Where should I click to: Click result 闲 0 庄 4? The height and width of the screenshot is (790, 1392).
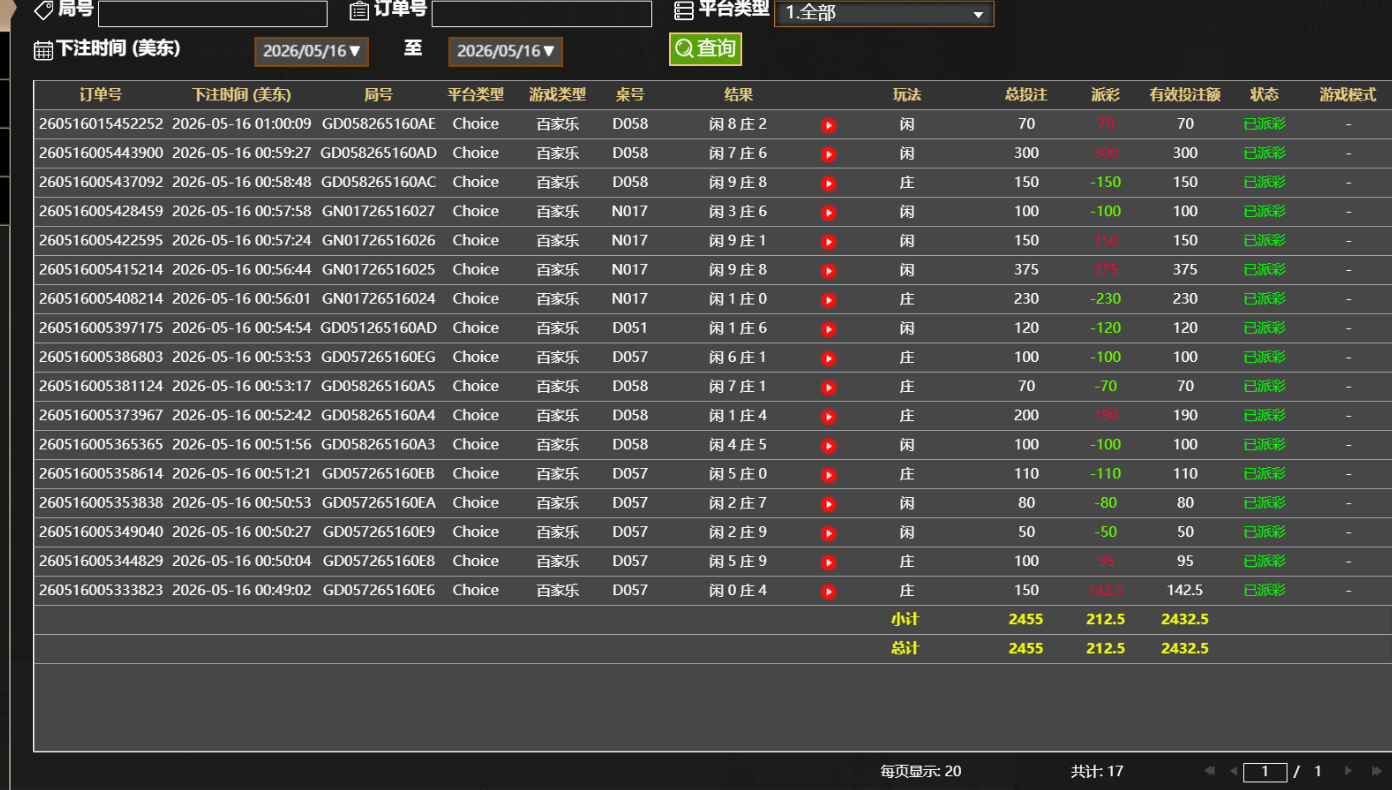click(738, 590)
